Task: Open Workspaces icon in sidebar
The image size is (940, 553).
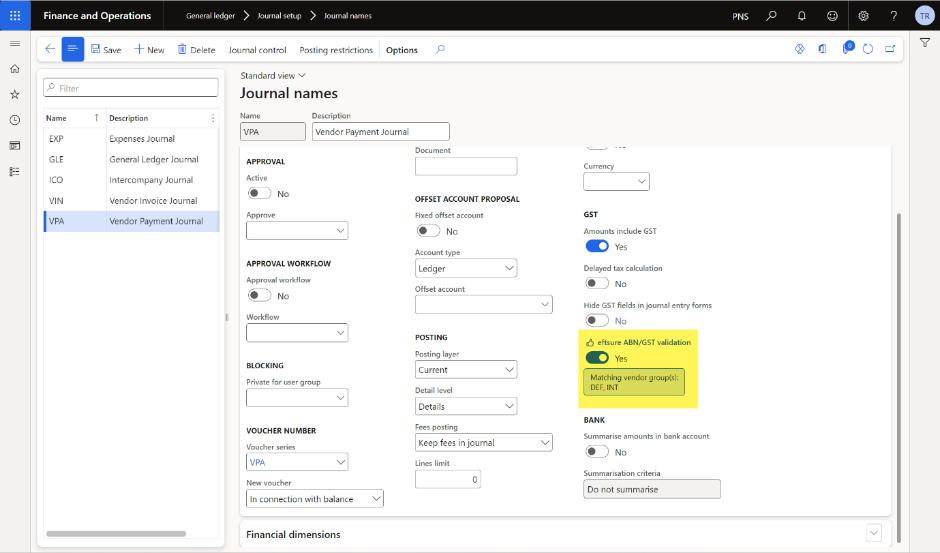Action: click(15, 146)
